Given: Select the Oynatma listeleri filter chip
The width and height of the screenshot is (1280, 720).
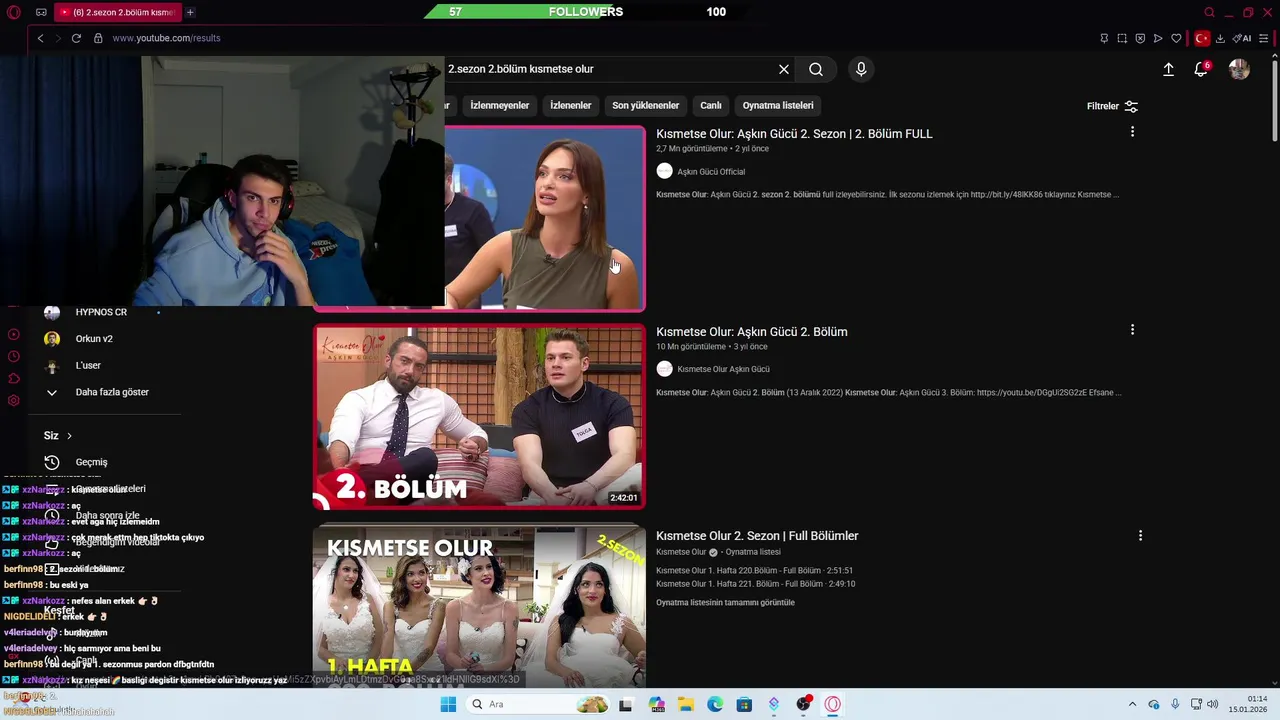Looking at the screenshot, I should (x=778, y=105).
